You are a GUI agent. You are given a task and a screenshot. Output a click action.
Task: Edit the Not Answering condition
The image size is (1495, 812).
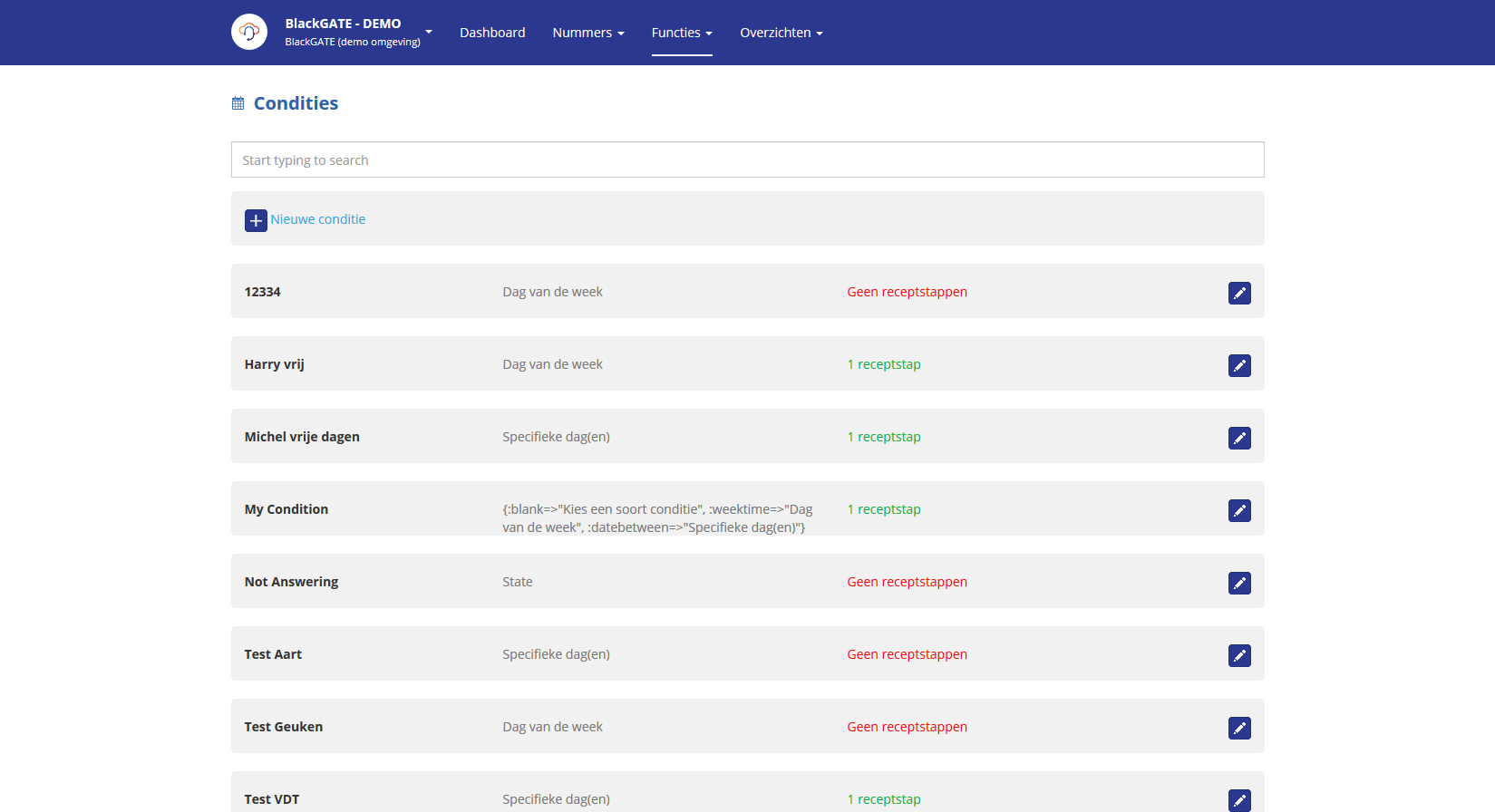coord(1238,583)
